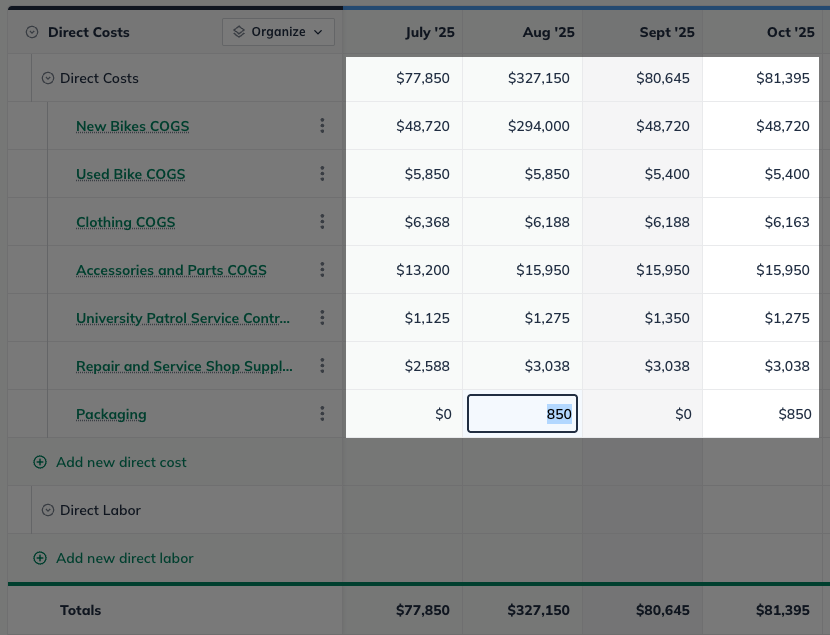Open the Repair and Service Shop Supplies menu
This screenshot has width=830, height=635.
[x=322, y=365]
